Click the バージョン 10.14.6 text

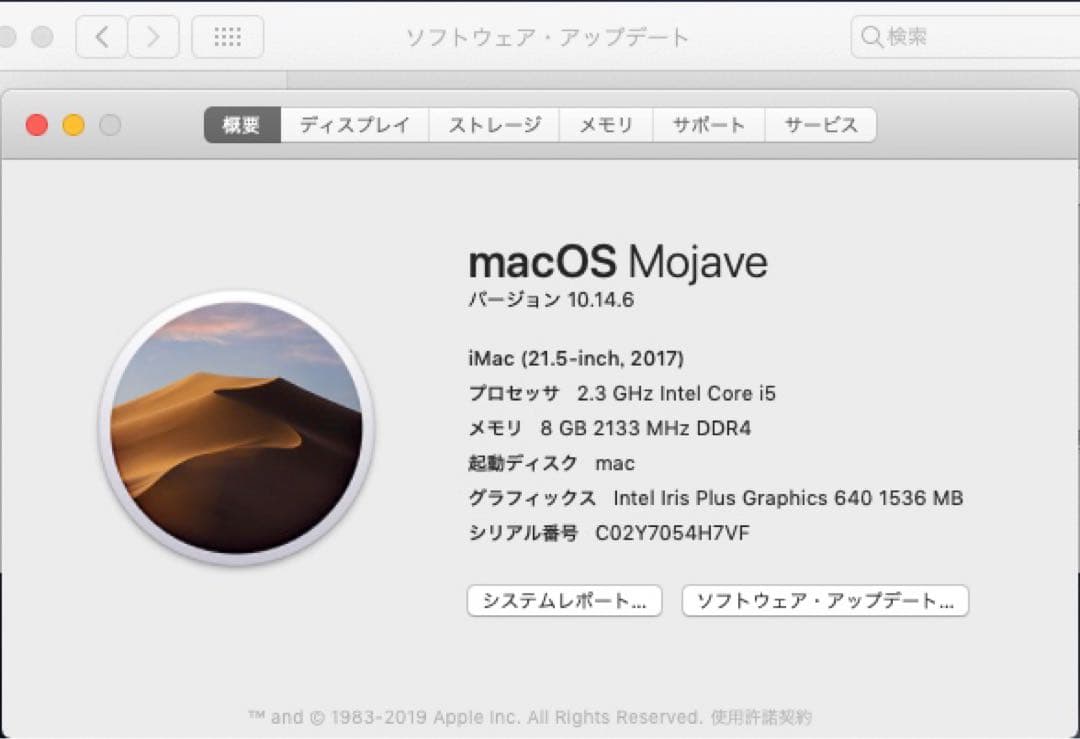pos(551,300)
